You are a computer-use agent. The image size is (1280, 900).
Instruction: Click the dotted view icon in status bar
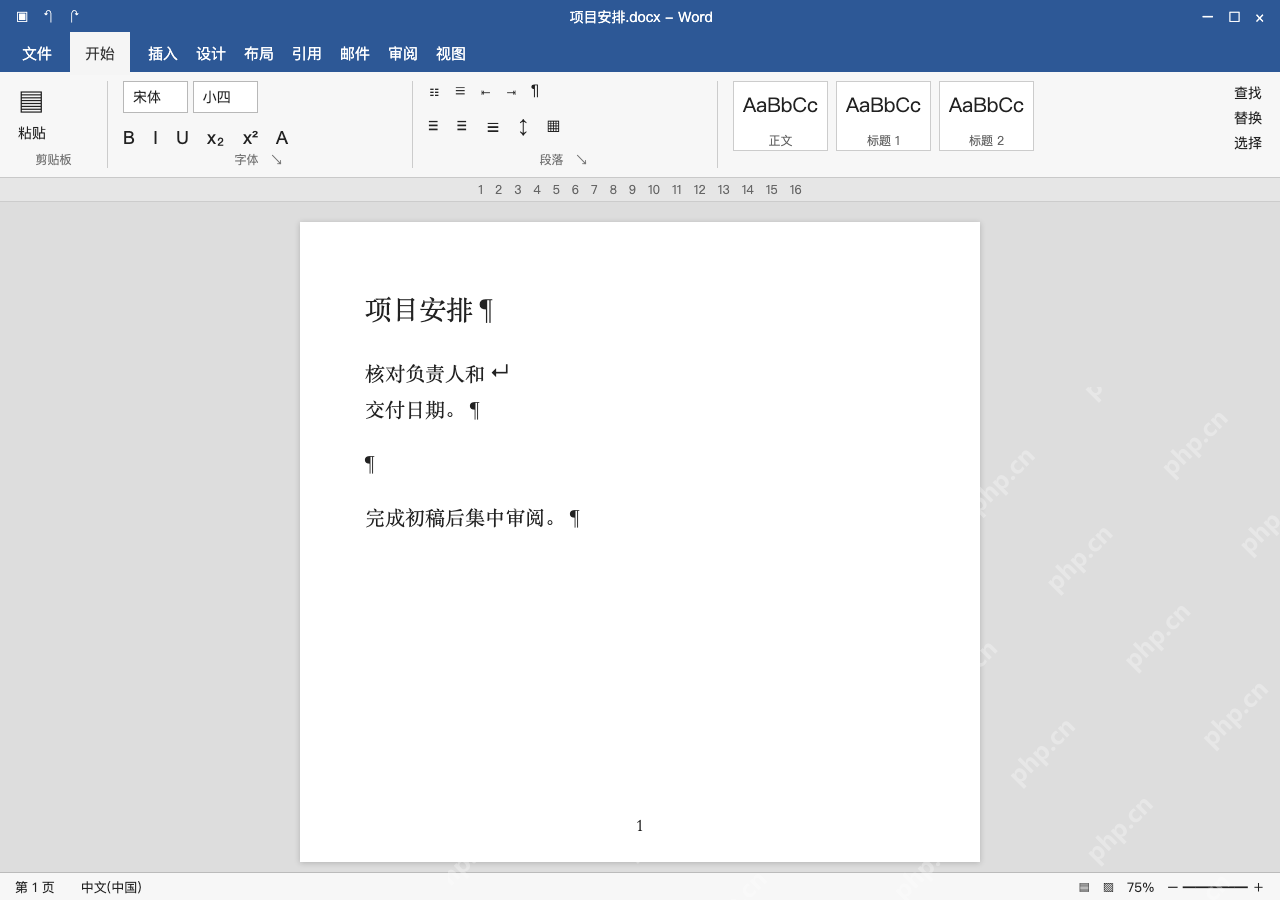[1108, 887]
